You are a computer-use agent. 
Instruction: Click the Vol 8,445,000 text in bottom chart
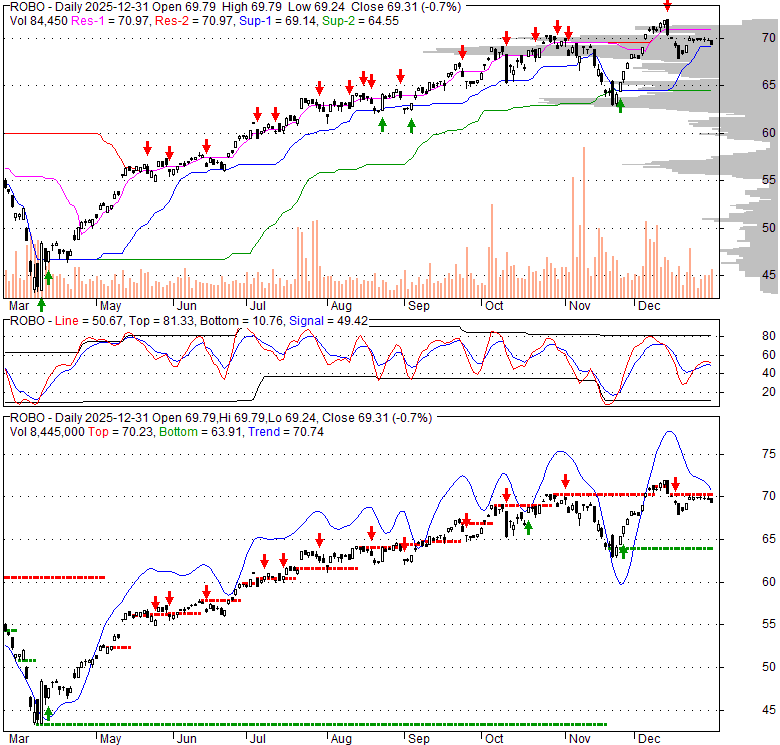coord(47,432)
